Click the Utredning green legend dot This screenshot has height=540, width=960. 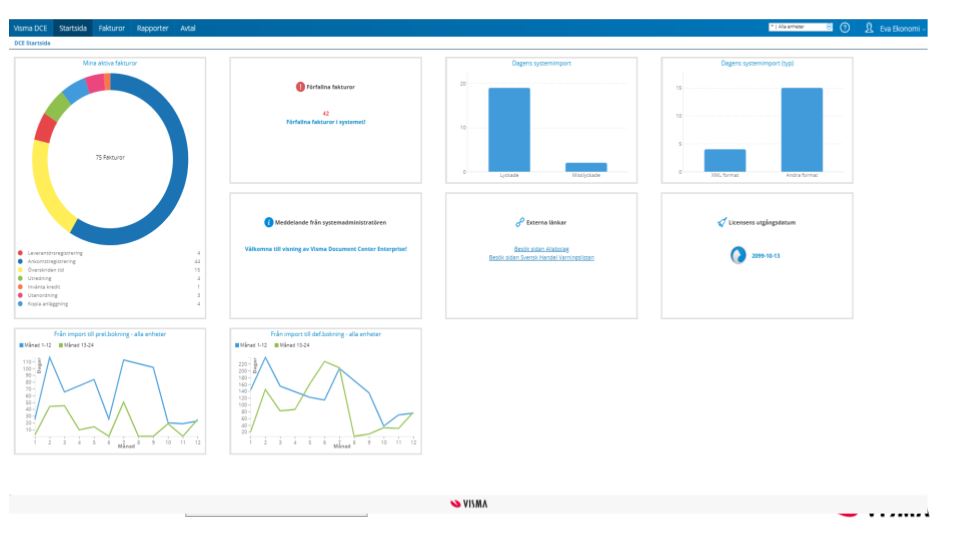point(20,279)
